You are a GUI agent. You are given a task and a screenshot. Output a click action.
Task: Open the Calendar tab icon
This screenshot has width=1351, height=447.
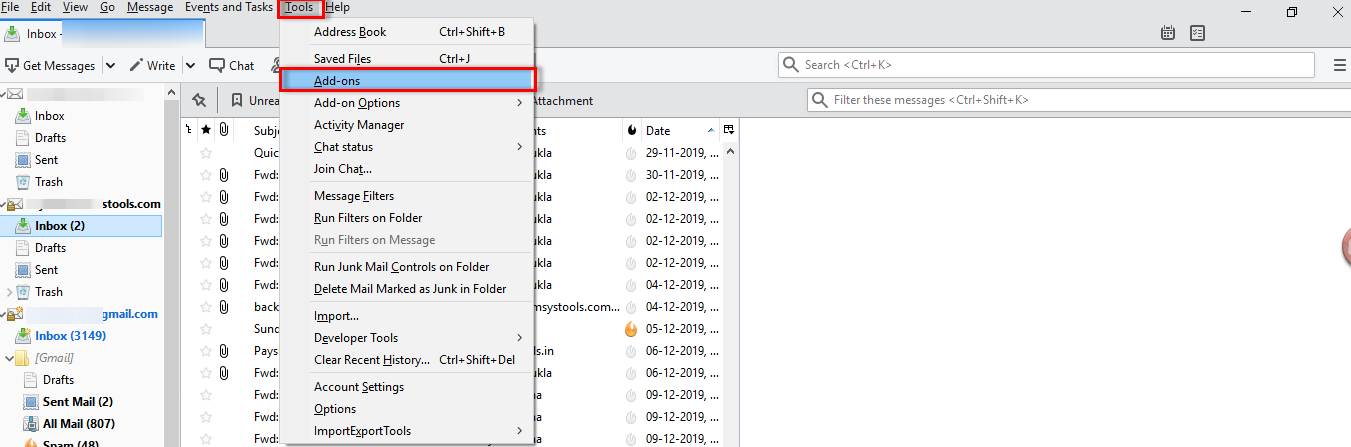(1168, 33)
